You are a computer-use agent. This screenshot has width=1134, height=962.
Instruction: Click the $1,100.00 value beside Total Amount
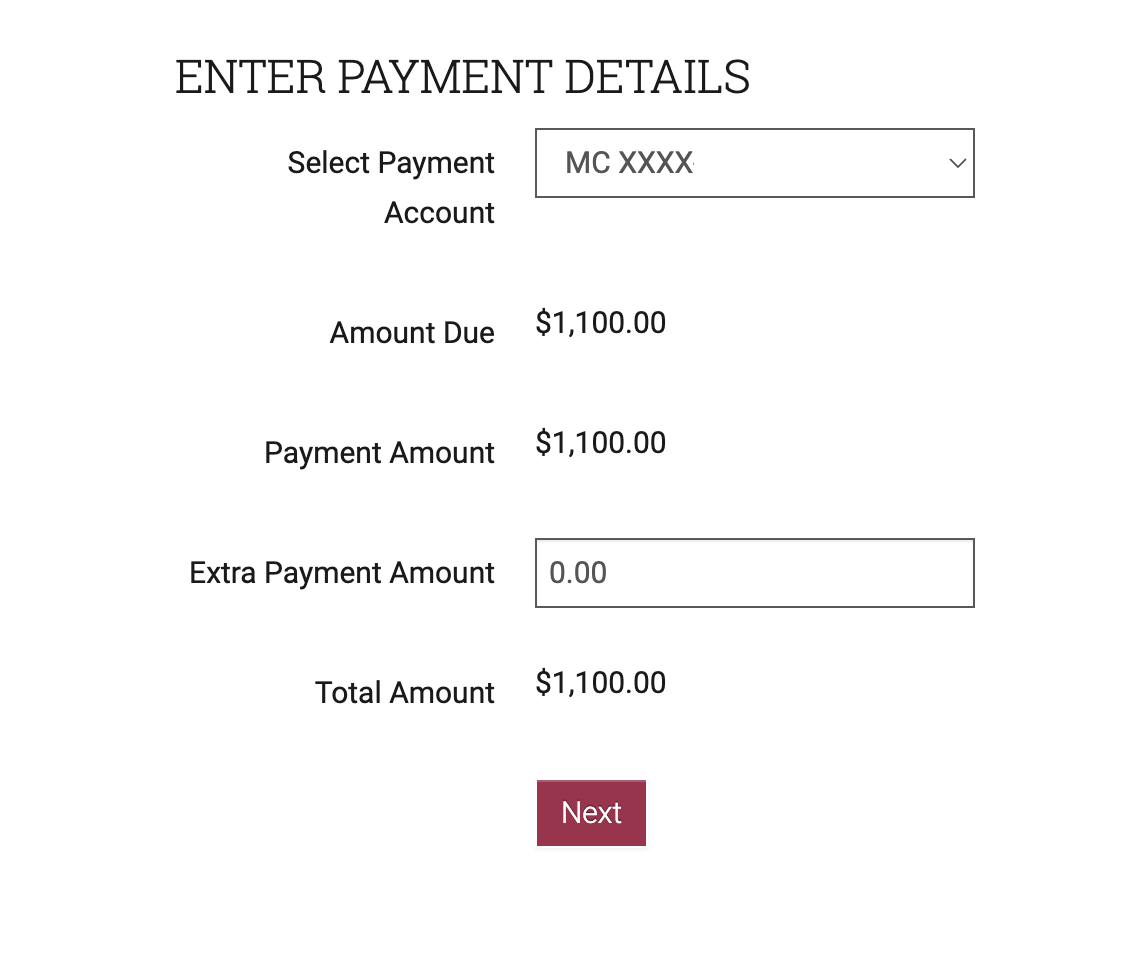click(600, 683)
